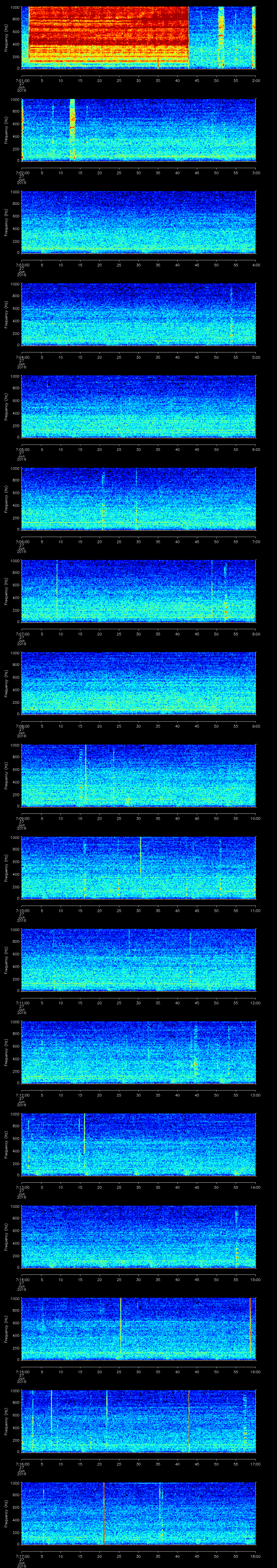
Task: Select the spectrogram panel starting at 7:15:00
Action: click(x=139, y=1329)
